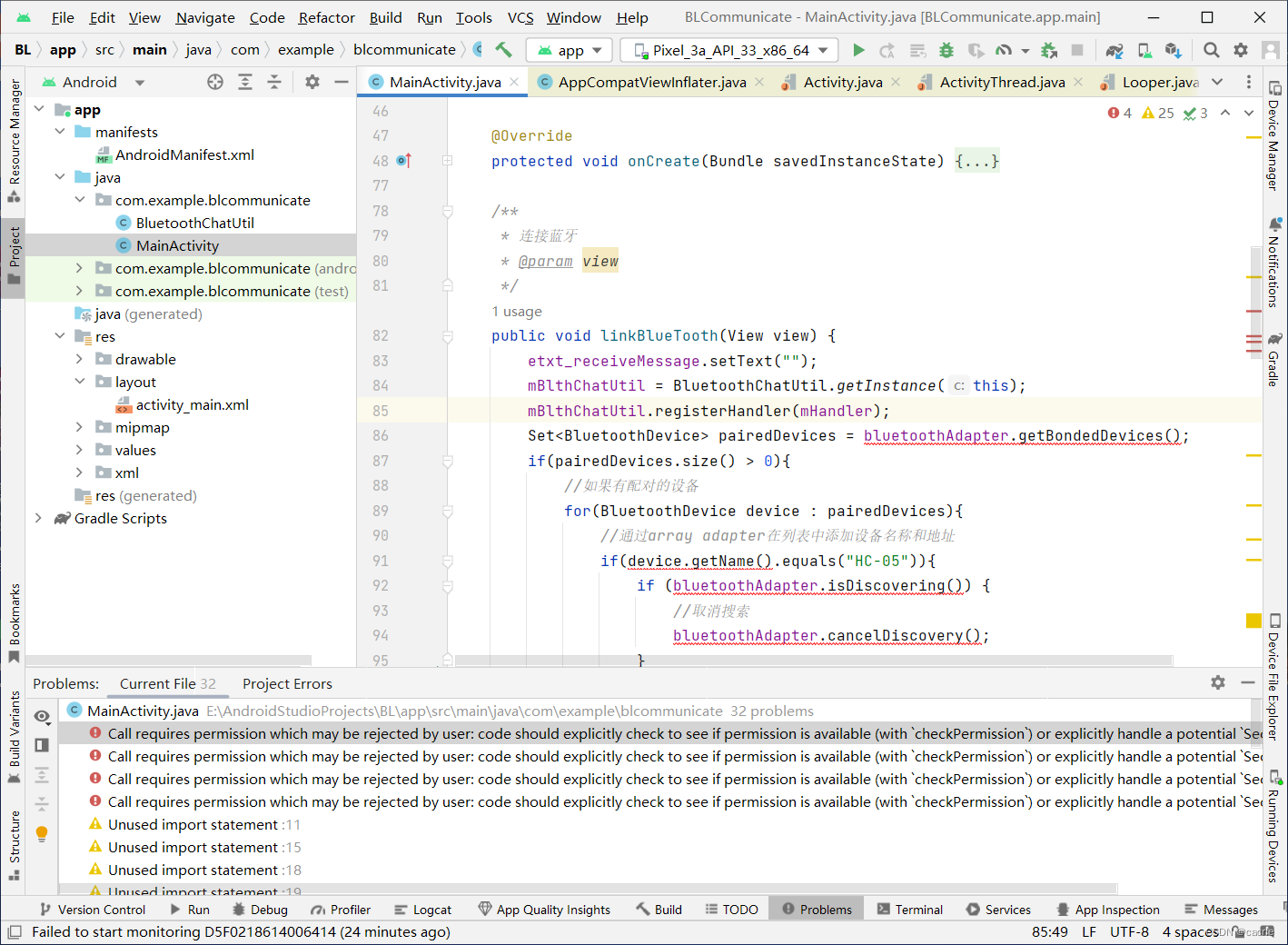1288x945 pixels.
Task: Open the VCS menu
Action: (520, 17)
